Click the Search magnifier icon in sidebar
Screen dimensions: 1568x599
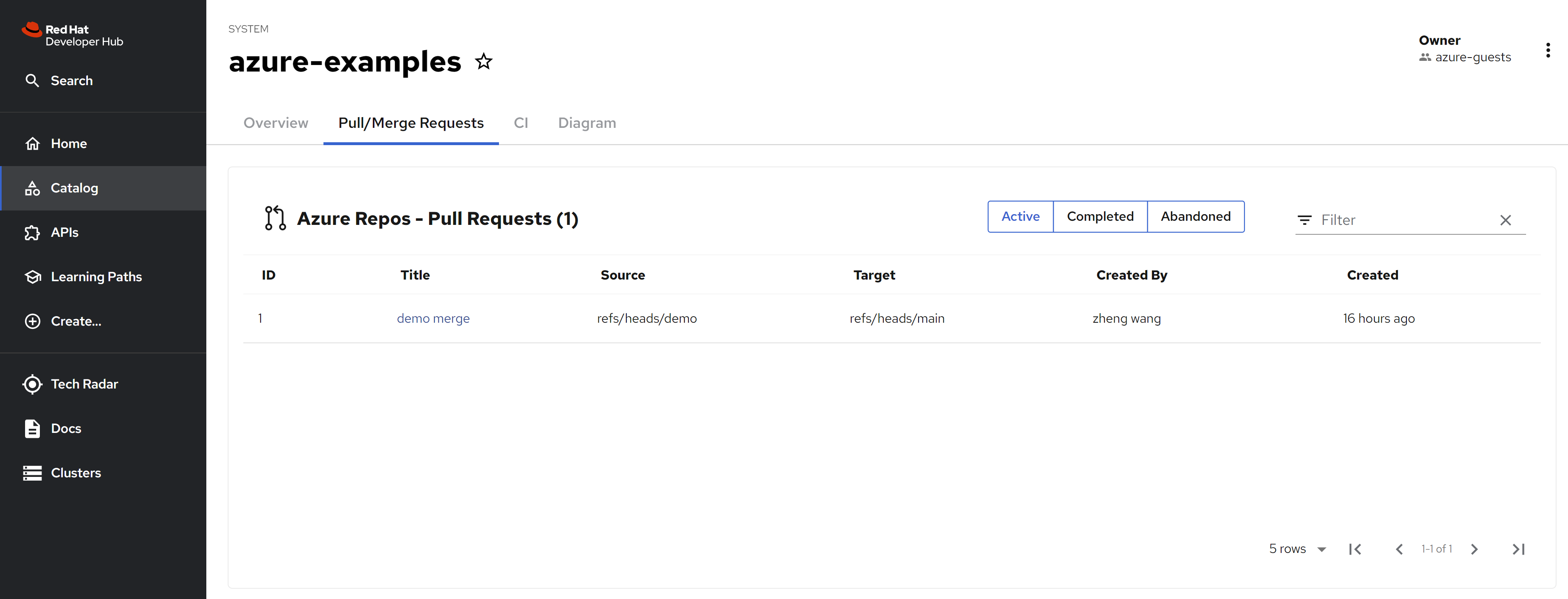coord(32,80)
